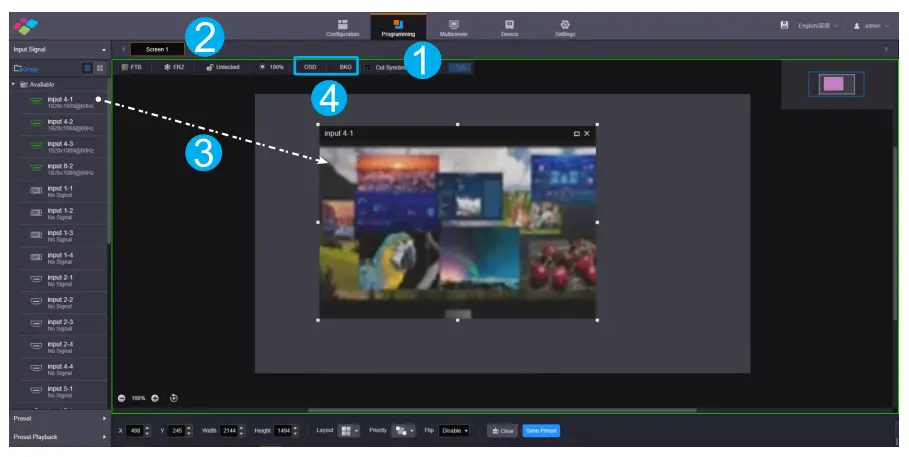This screenshot has height=457, width=909.
Task: Toggle the Unlocked lock button
Action: [223, 67]
